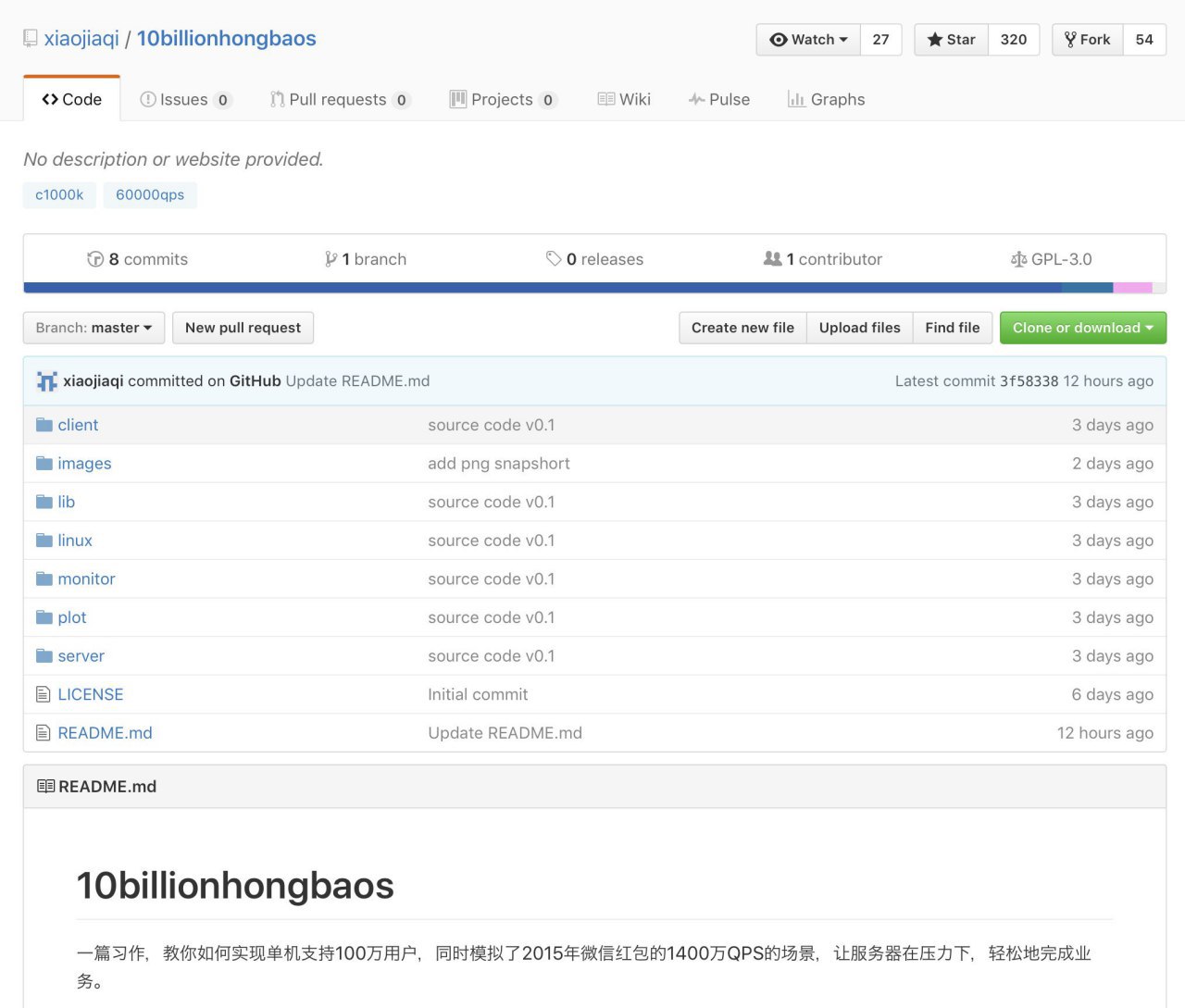This screenshot has height=1008, width=1185.
Task: Open the 1 contributor link
Action: point(823,259)
